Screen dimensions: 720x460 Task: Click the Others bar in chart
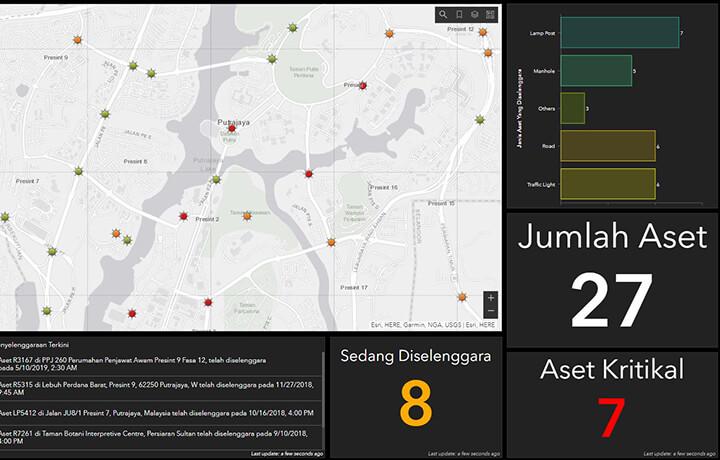point(573,108)
